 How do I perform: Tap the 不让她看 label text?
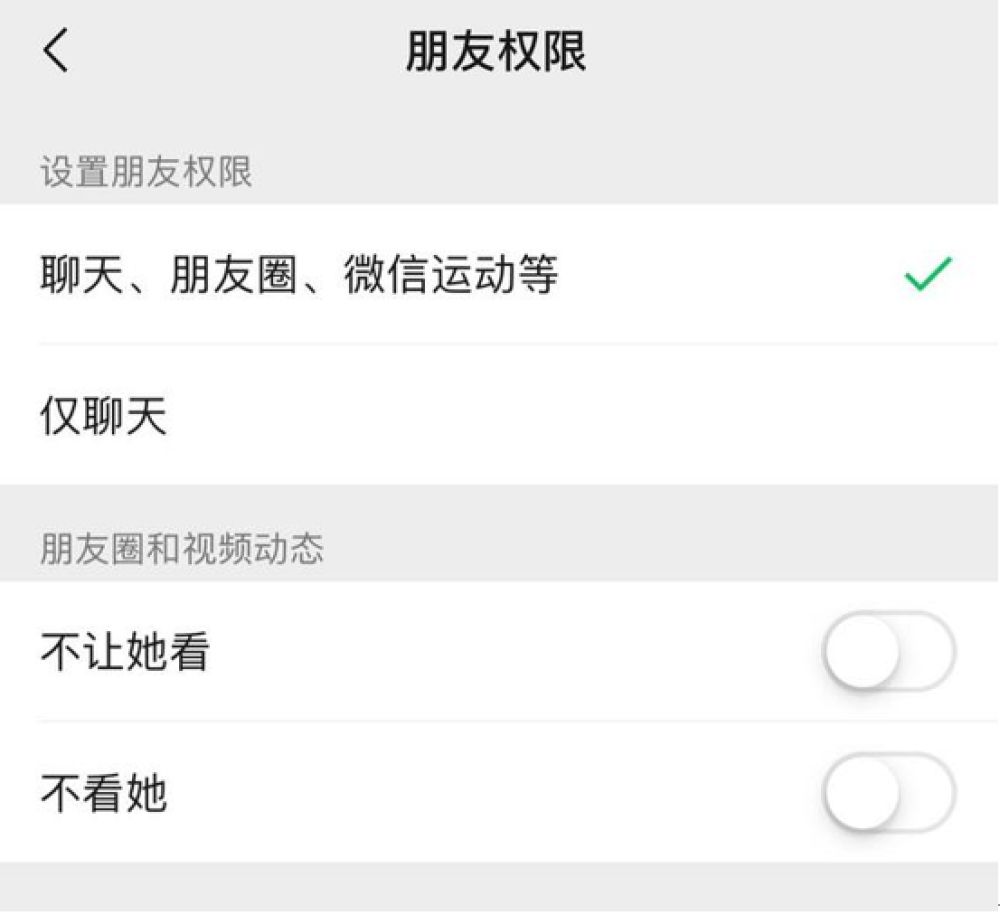(x=125, y=652)
